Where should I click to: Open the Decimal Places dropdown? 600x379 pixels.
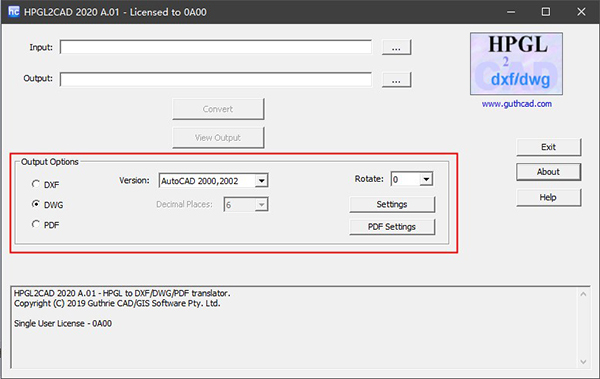tap(261, 204)
